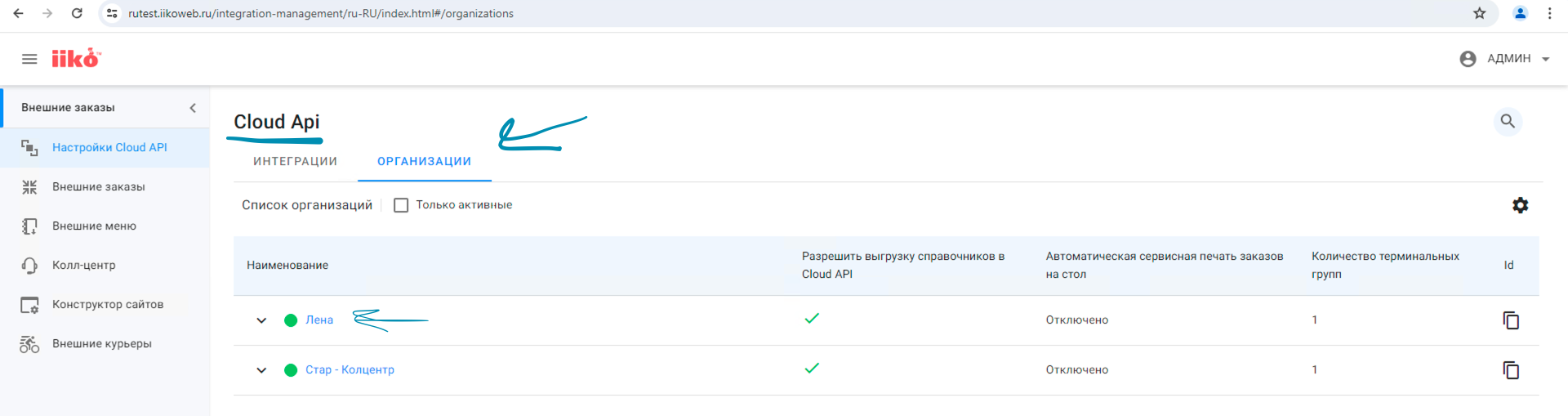The height and width of the screenshot is (416, 1568).
Task: Copy Id of Стар - Колцентр organization
Action: 1511,370
